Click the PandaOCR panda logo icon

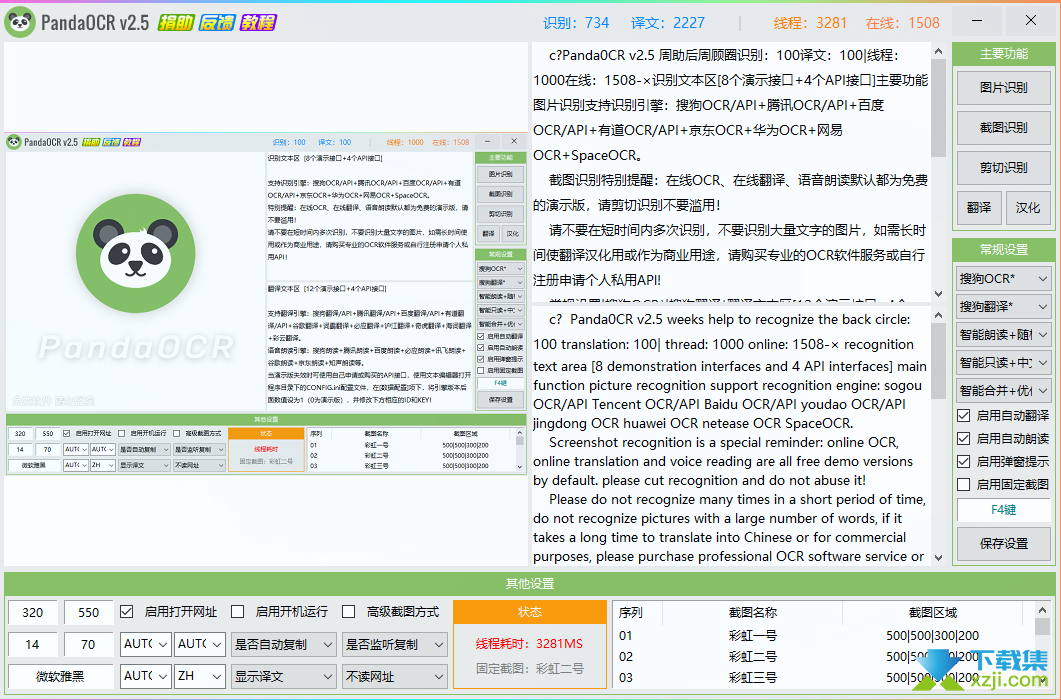click(20, 22)
